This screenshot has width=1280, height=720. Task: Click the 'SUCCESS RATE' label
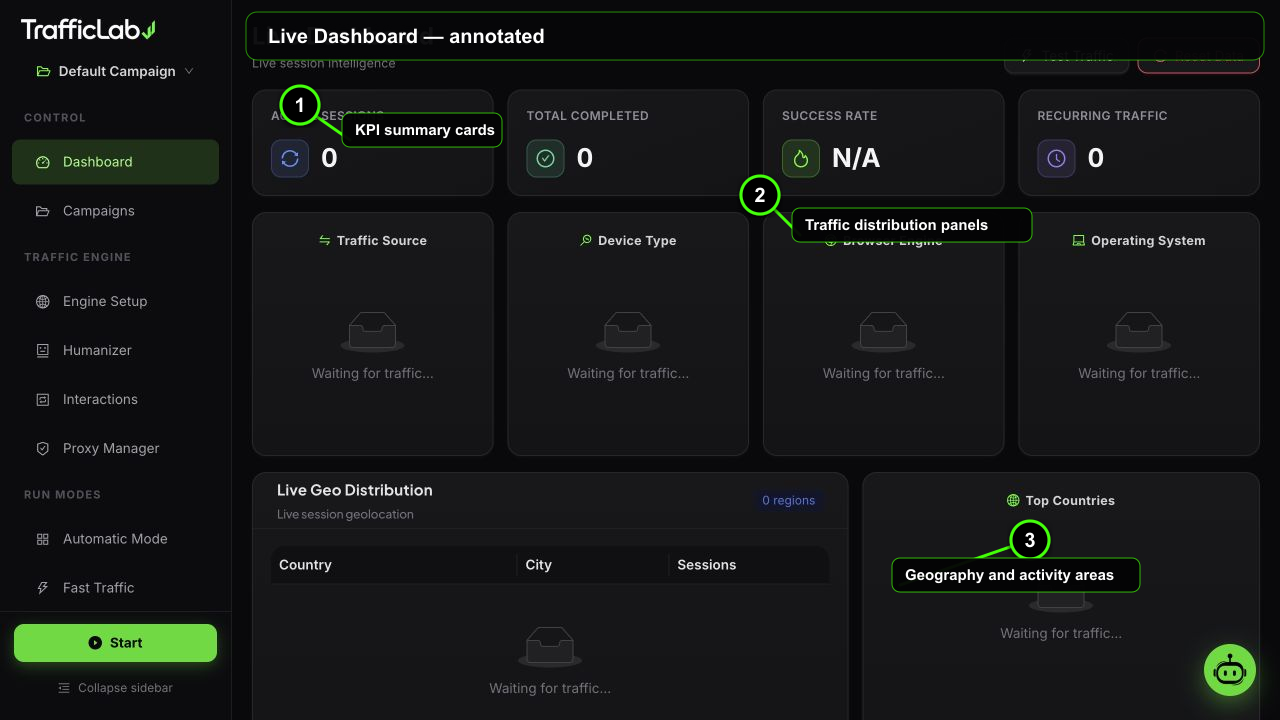(x=830, y=116)
